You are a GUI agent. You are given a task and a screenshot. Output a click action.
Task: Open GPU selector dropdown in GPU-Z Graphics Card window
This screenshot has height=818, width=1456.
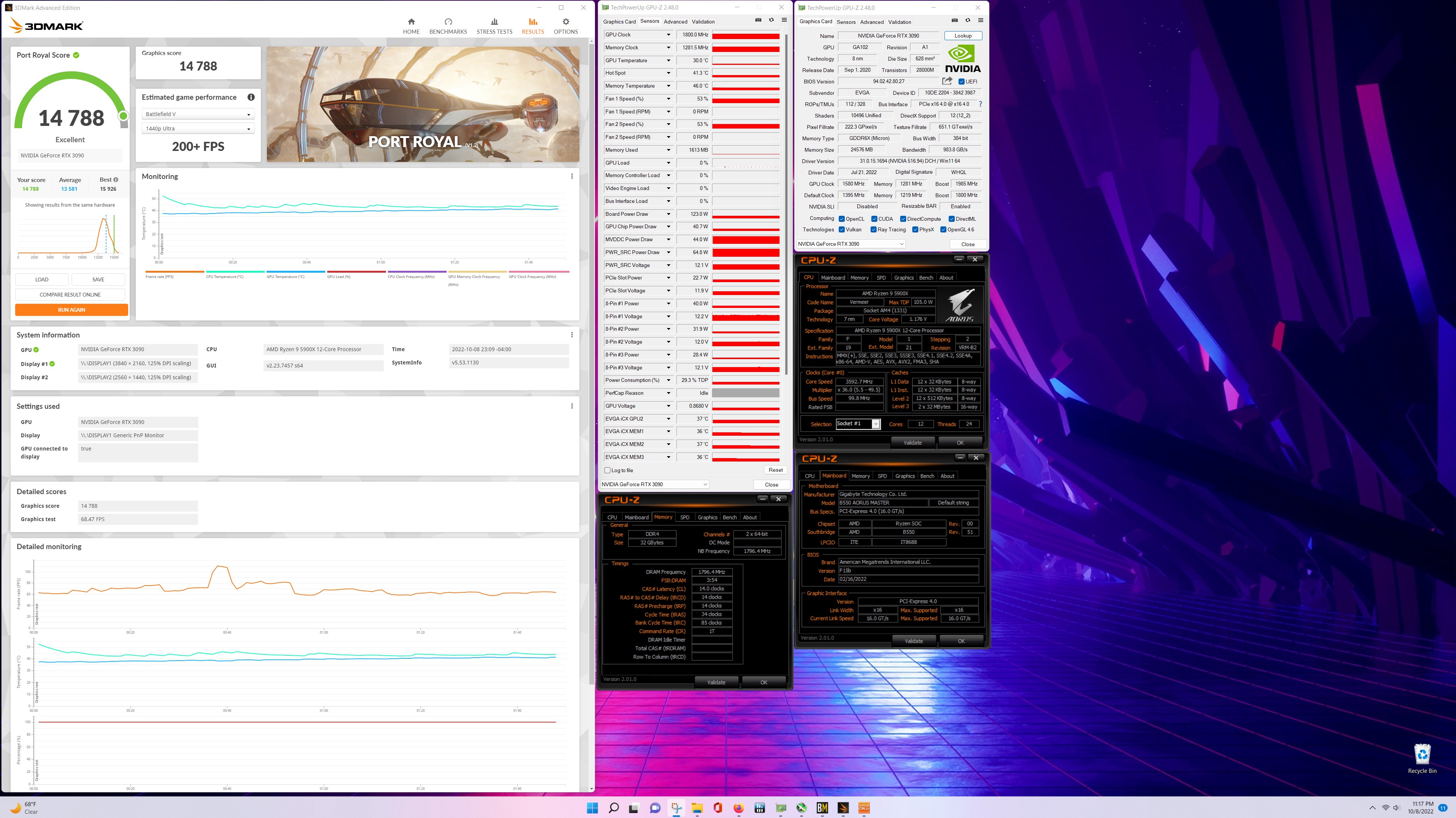click(x=850, y=244)
